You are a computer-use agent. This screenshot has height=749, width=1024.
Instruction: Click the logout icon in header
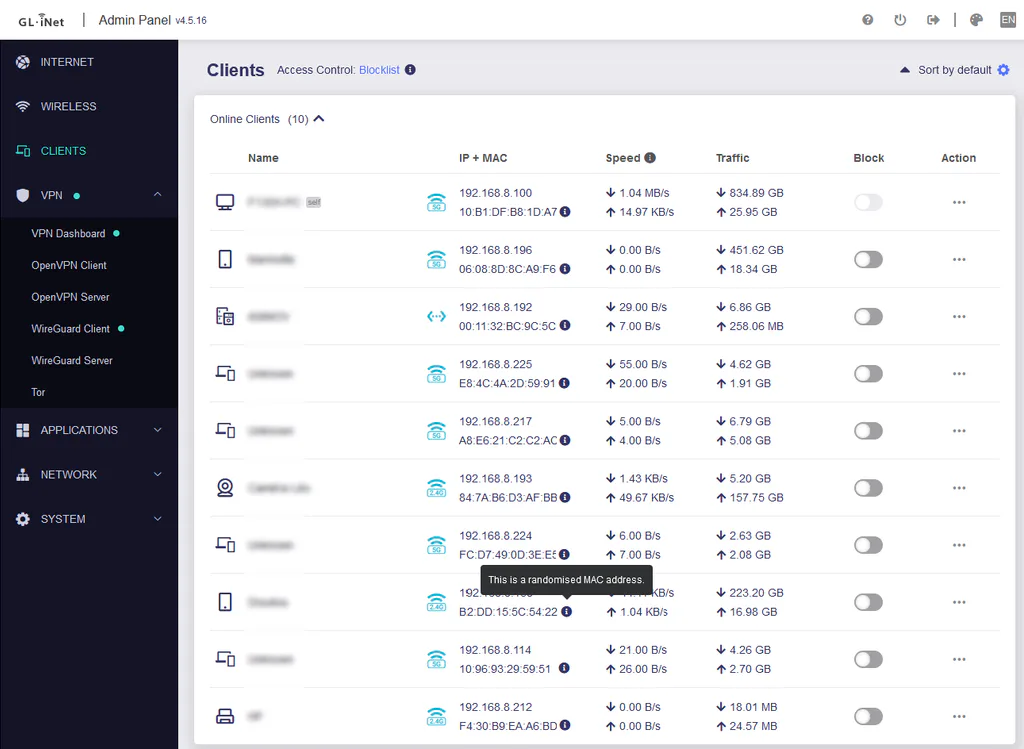[933, 20]
